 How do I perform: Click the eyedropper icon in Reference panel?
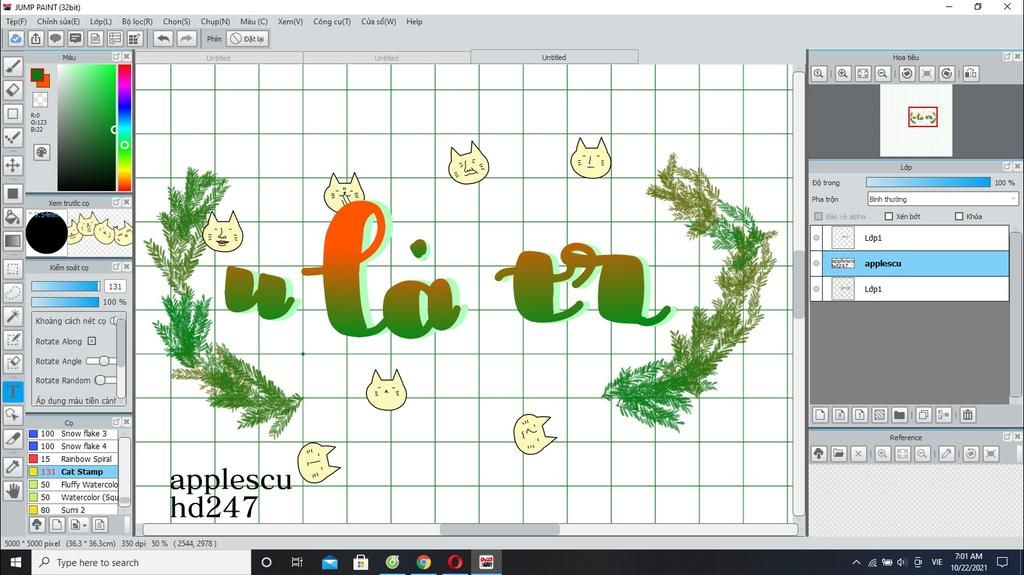[x=946, y=453]
